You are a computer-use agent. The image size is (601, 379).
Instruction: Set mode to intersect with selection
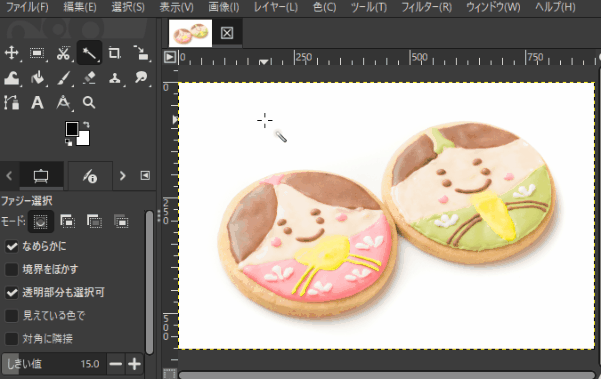coord(121,221)
